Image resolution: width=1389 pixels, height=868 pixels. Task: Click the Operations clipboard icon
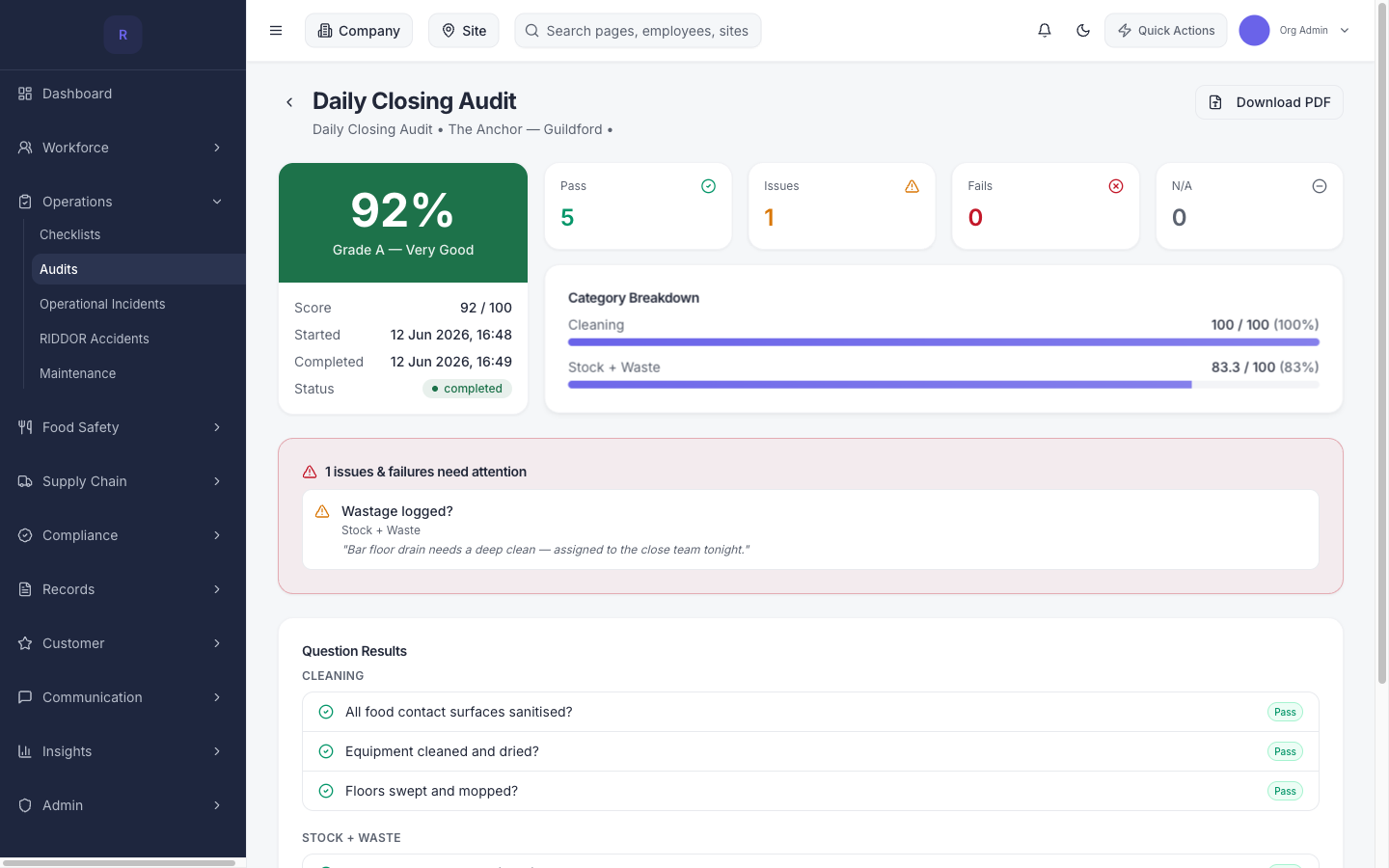pyautogui.click(x=25, y=202)
